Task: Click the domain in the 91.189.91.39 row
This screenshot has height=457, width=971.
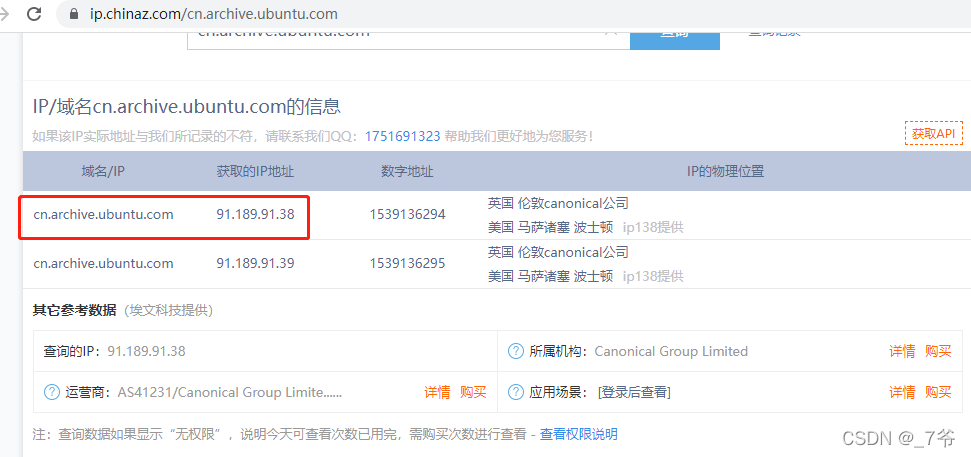Action: click(103, 263)
